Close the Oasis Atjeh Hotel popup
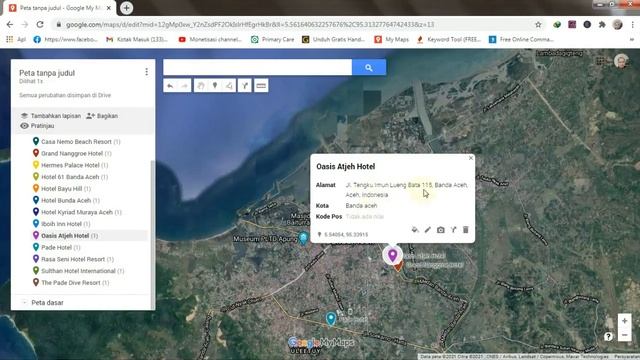640x360 pixels. [x=471, y=158]
